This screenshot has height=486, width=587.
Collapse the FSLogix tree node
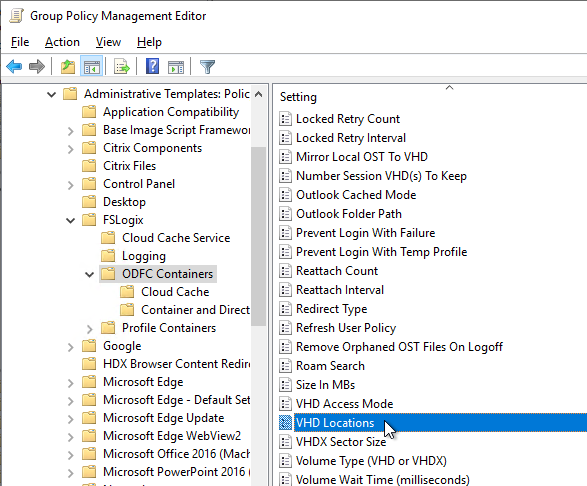(x=70, y=220)
